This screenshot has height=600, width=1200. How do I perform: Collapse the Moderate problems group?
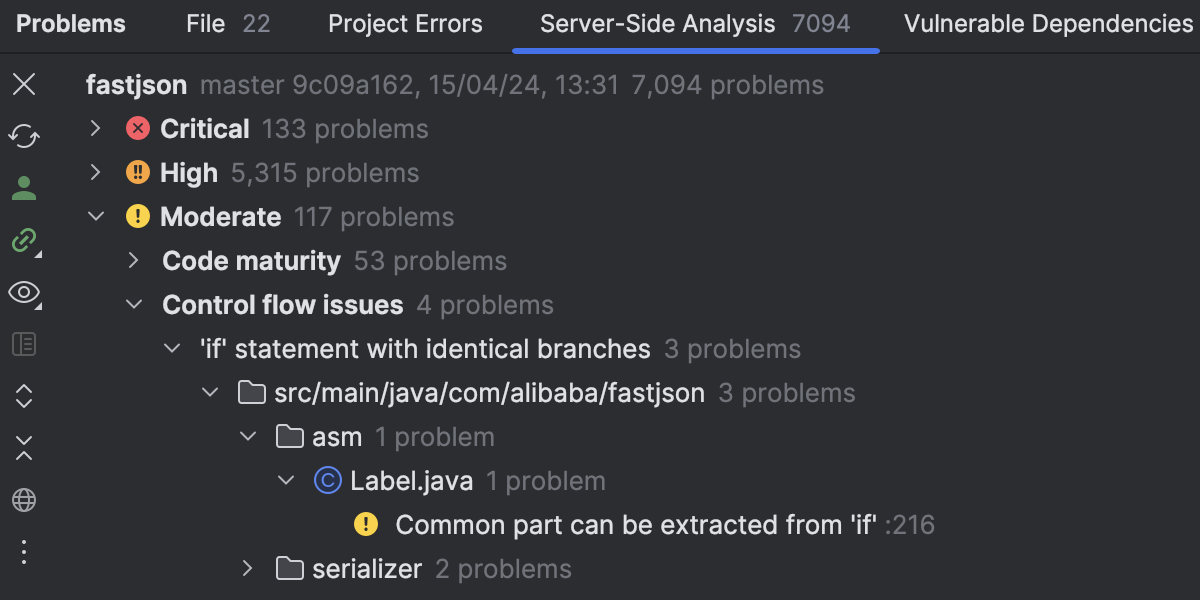[x=96, y=217]
